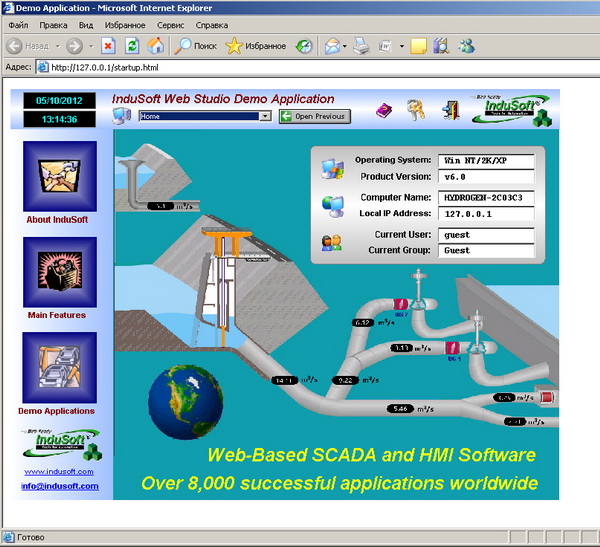The width and height of the screenshot is (600, 547).
Task: Click the Mail envelope toolbar icon
Action: click(x=332, y=46)
